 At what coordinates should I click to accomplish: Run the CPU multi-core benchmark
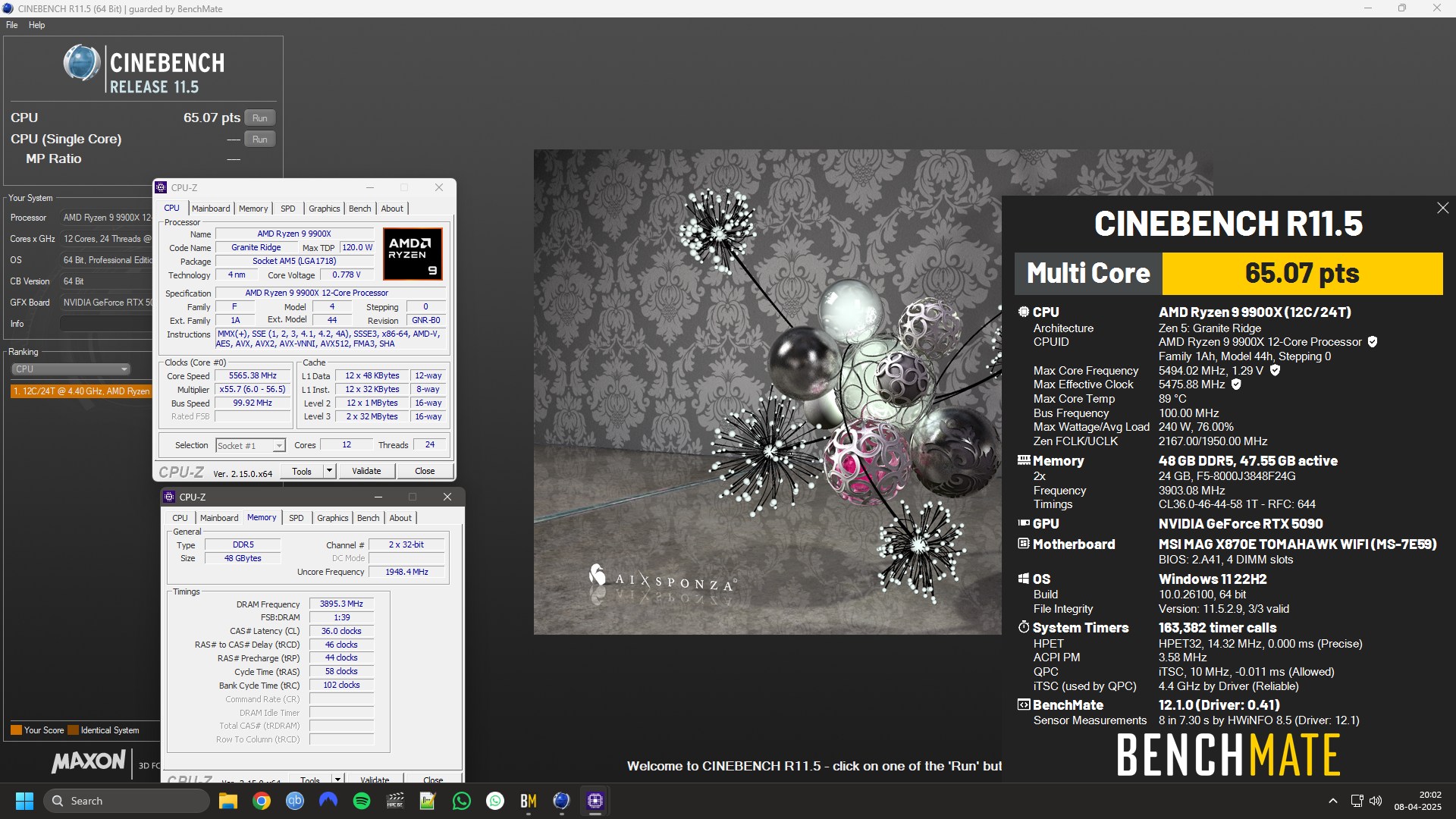260,118
